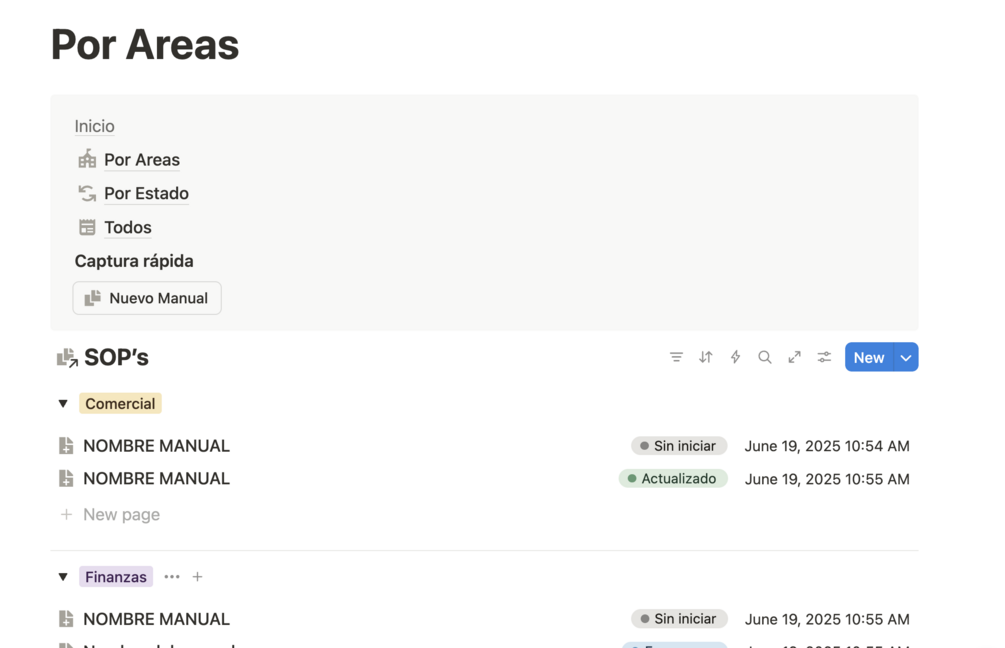Collapse the Finanzas group triangle
This screenshot has width=1005, height=648.
pyautogui.click(x=63, y=577)
